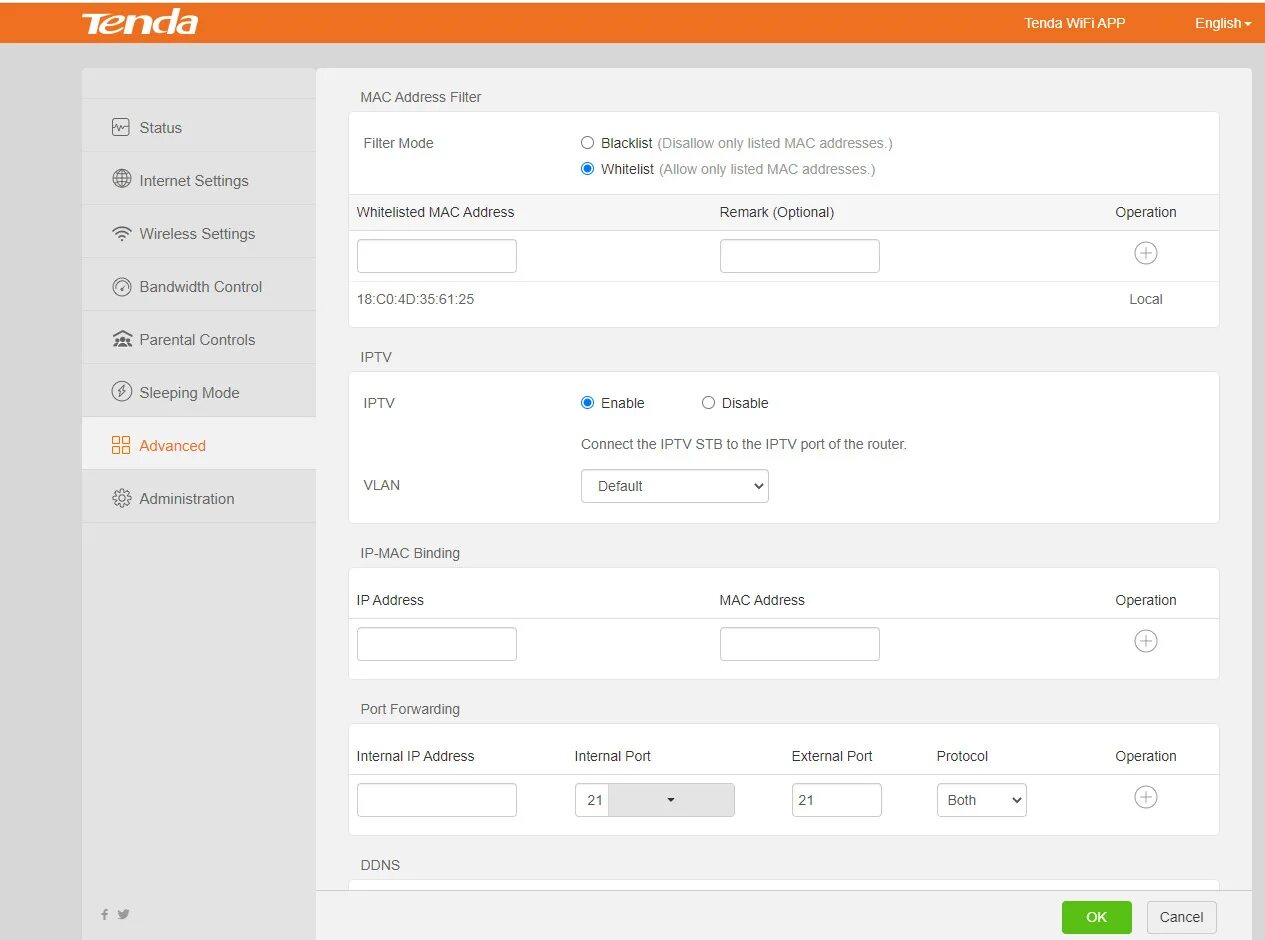This screenshot has width=1265, height=940.
Task: Click the IP-MAC Binding section heading
Action: click(410, 553)
